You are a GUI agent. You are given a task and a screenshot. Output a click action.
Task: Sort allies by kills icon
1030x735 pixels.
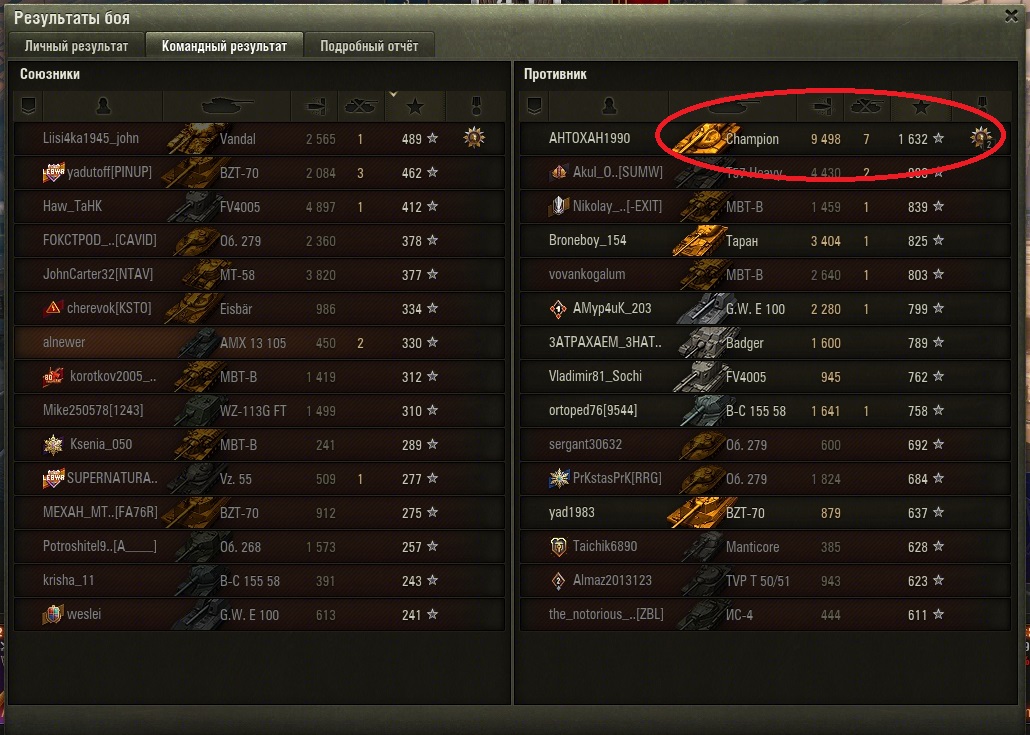tap(361, 106)
